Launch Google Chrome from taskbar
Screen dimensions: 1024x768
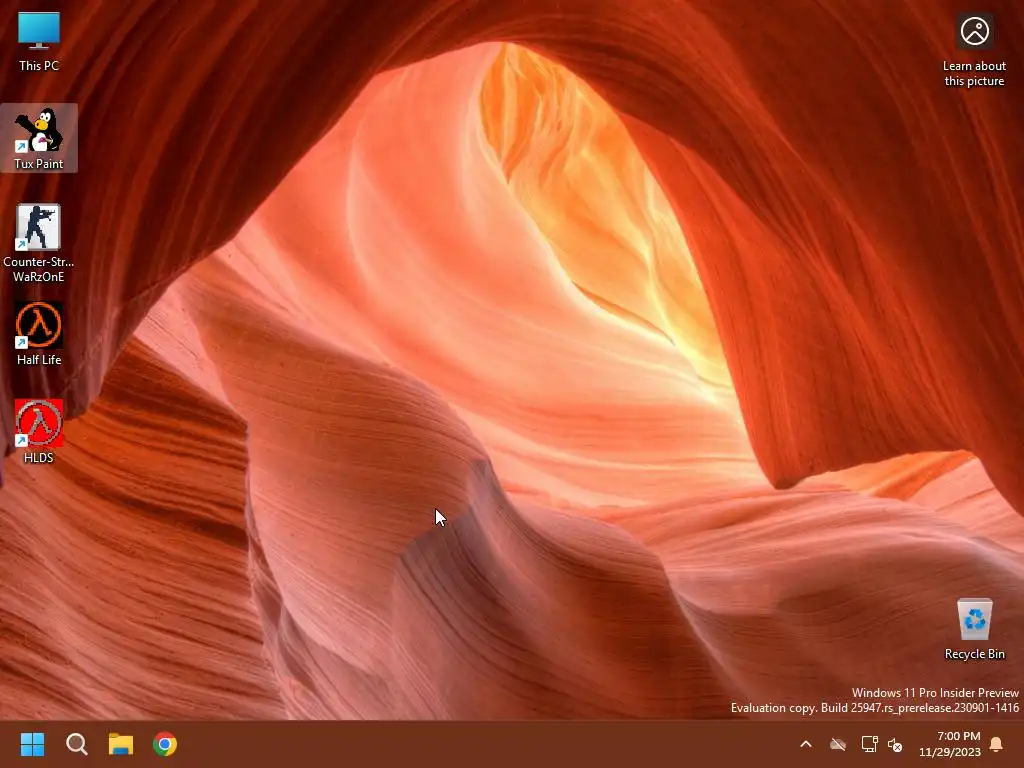165,744
